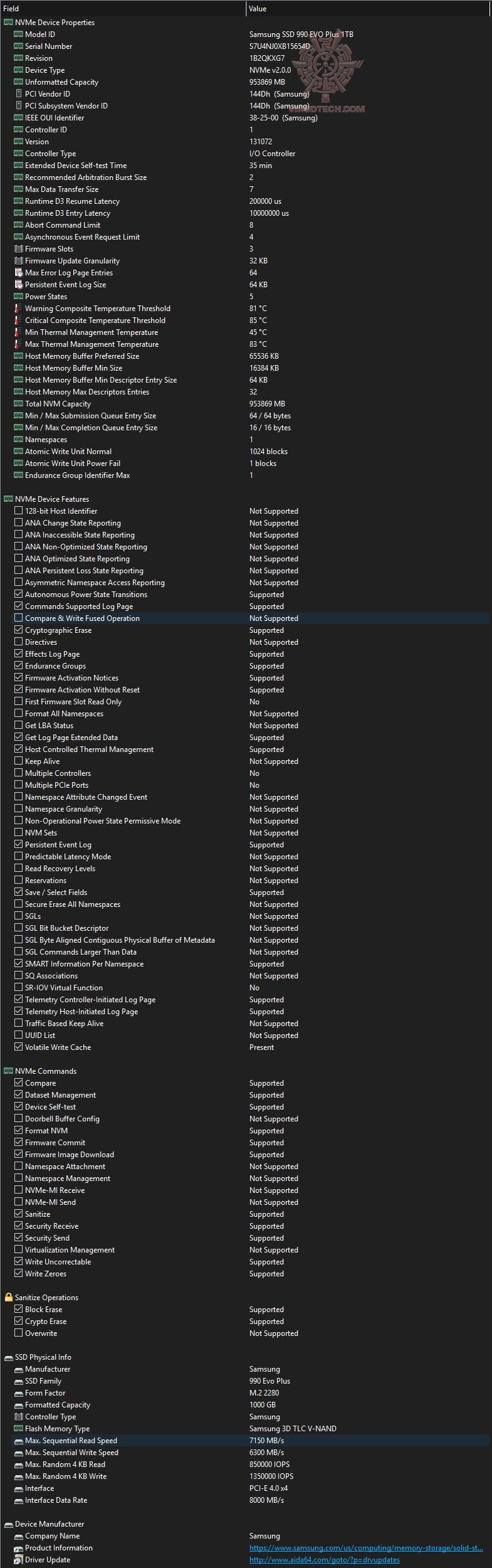
Task: Click the 1B2QKXG7 revision value
Action: coord(267,58)
